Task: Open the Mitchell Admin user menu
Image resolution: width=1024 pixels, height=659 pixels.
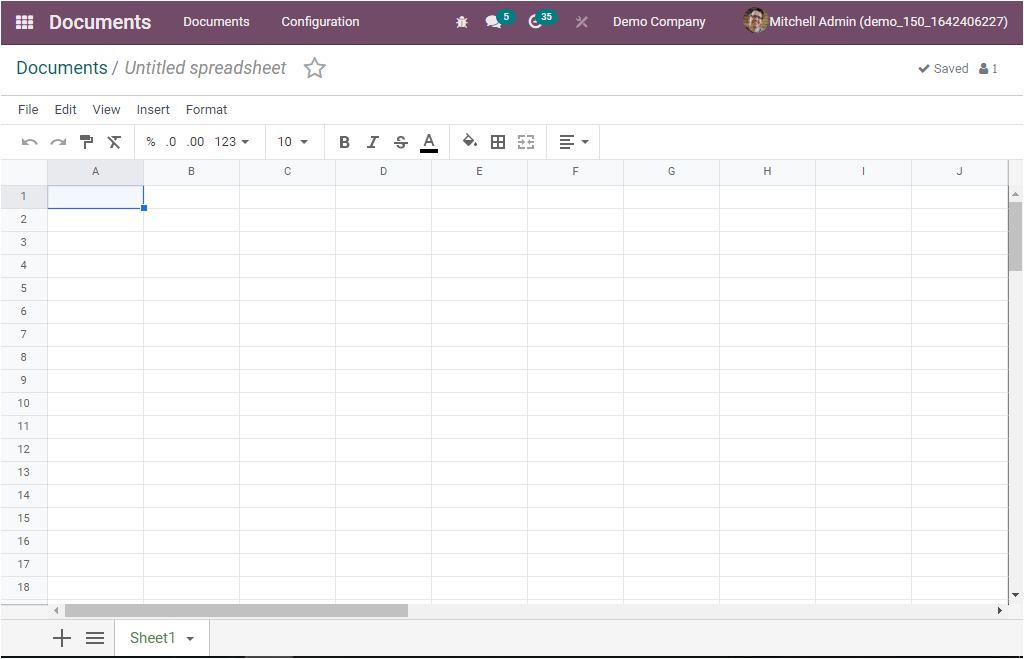Action: pos(876,21)
